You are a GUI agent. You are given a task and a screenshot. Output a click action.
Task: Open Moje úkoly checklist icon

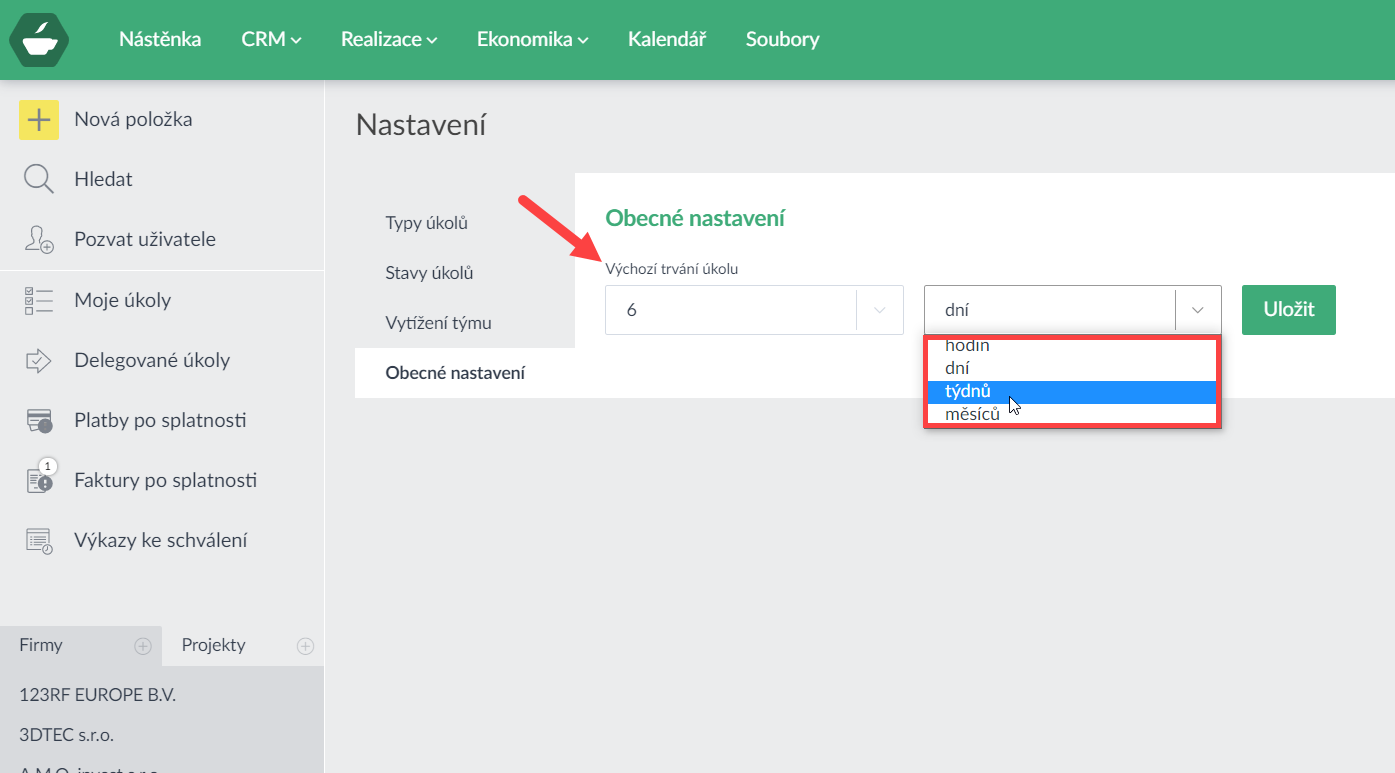click(39, 300)
